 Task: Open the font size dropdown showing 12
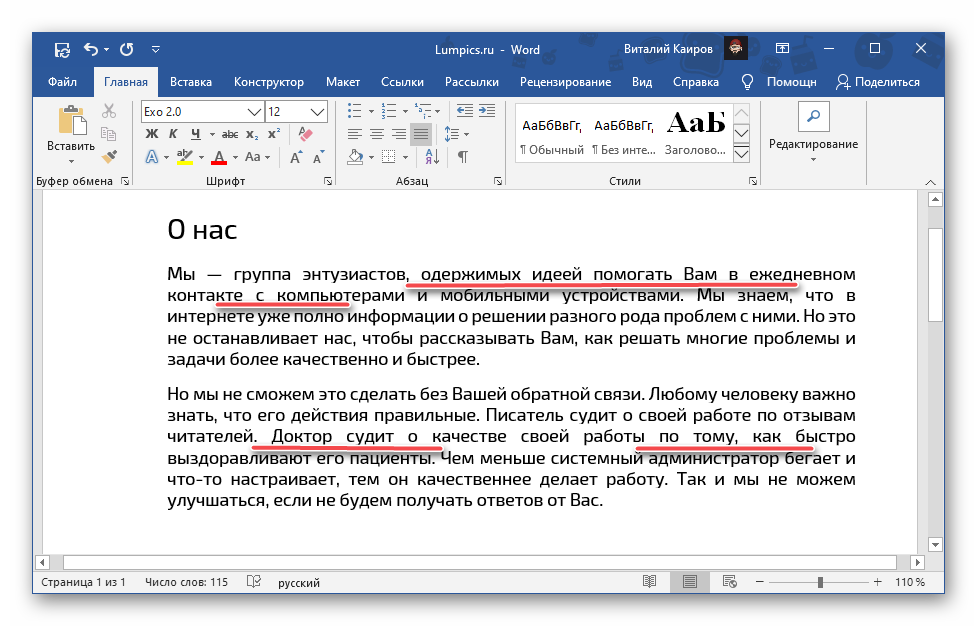pyautogui.click(x=319, y=111)
